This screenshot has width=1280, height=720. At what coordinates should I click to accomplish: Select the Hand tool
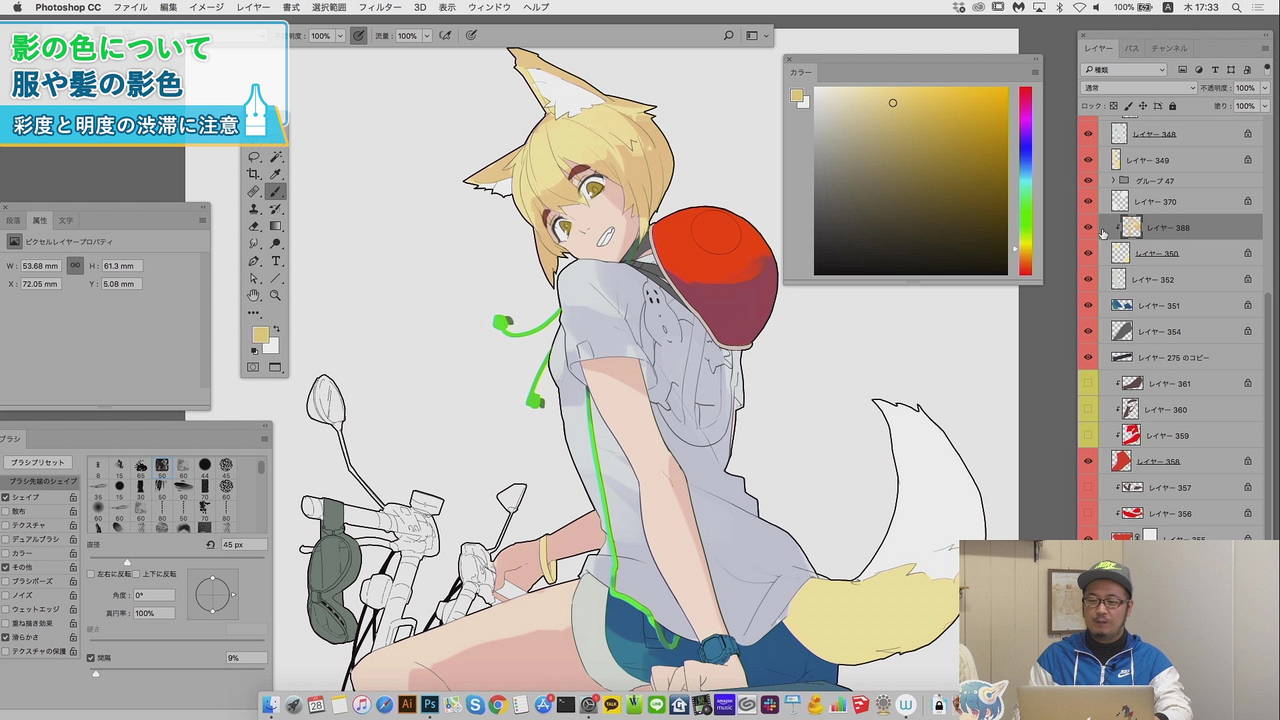pos(254,295)
